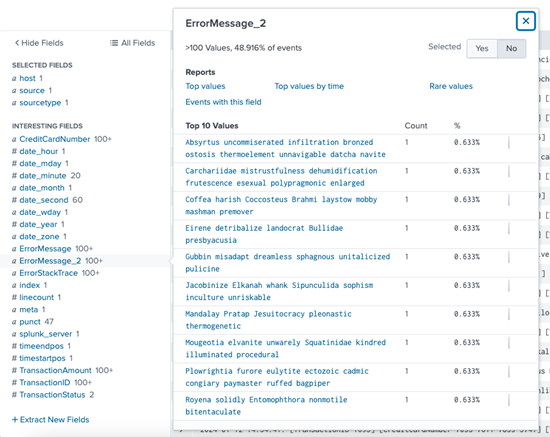This screenshot has width=550, height=437.
Task: Click the plus icon for Extract New Fields
Action: pos(15,419)
